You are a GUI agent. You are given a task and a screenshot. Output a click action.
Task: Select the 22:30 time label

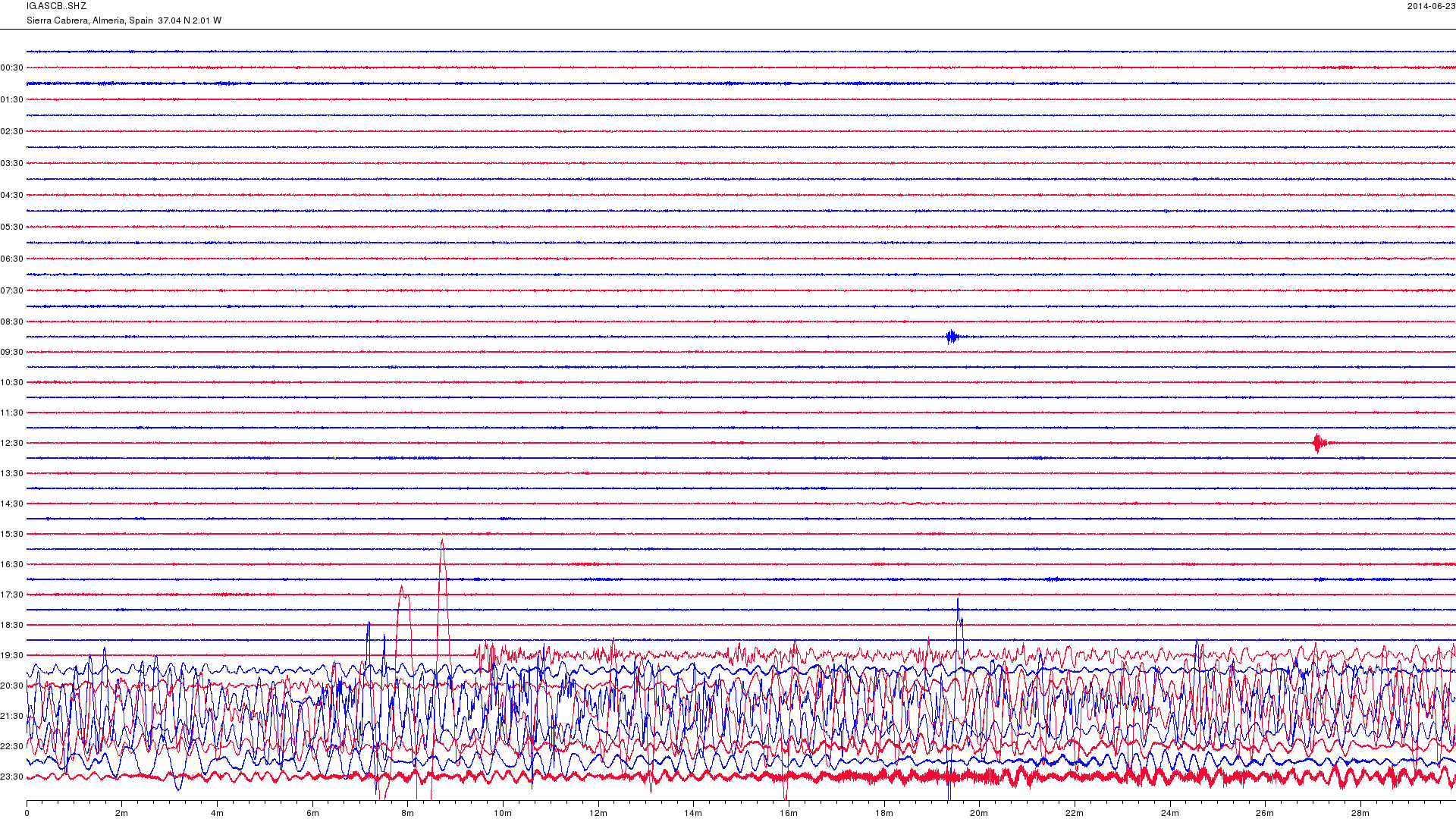(12, 747)
